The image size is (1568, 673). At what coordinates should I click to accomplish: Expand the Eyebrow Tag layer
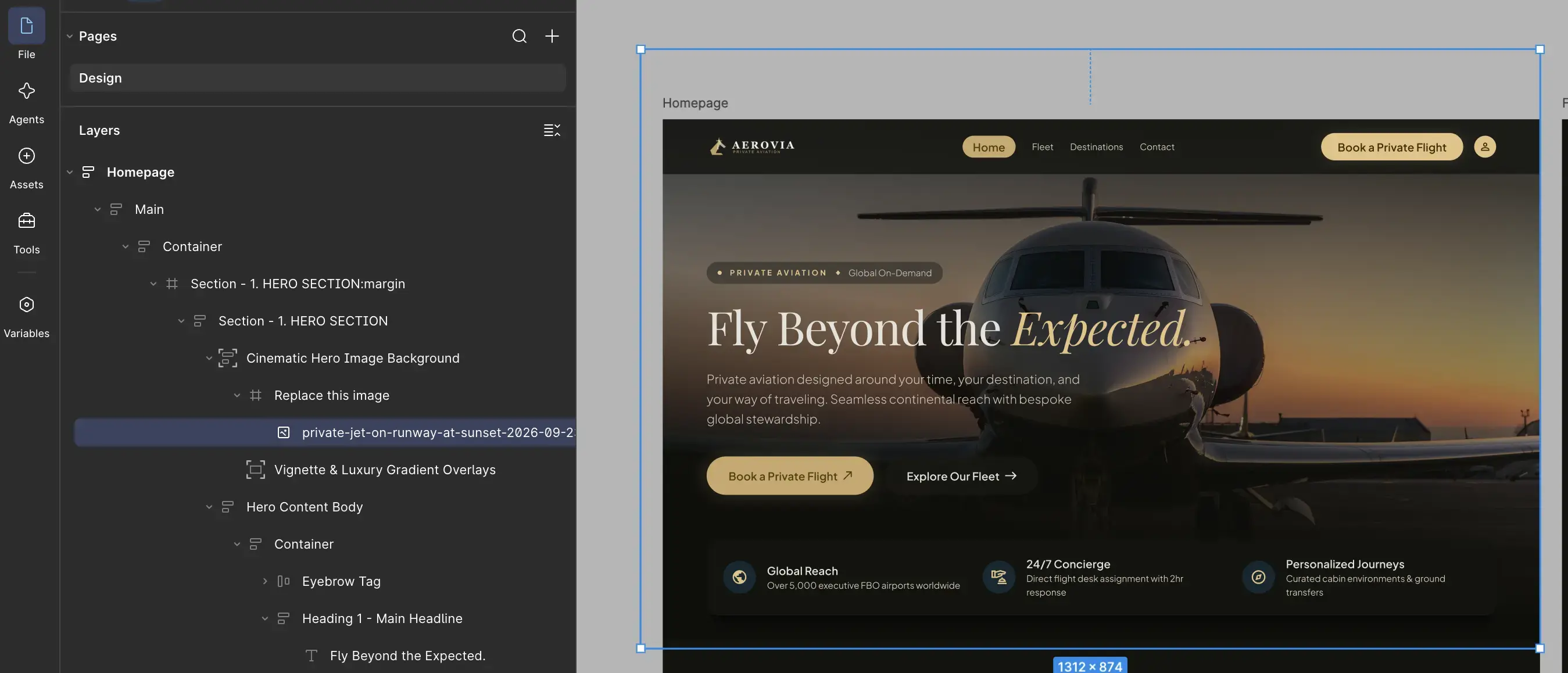click(x=265, y=581)
